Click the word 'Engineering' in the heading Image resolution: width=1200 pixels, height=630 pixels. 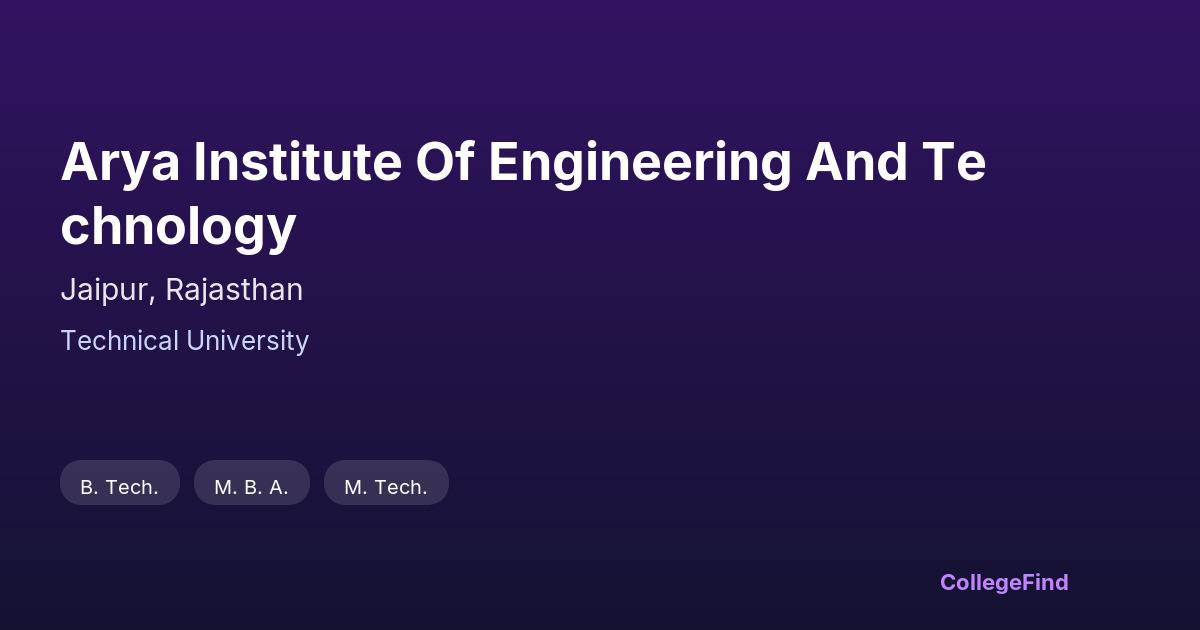click(640, 163)
